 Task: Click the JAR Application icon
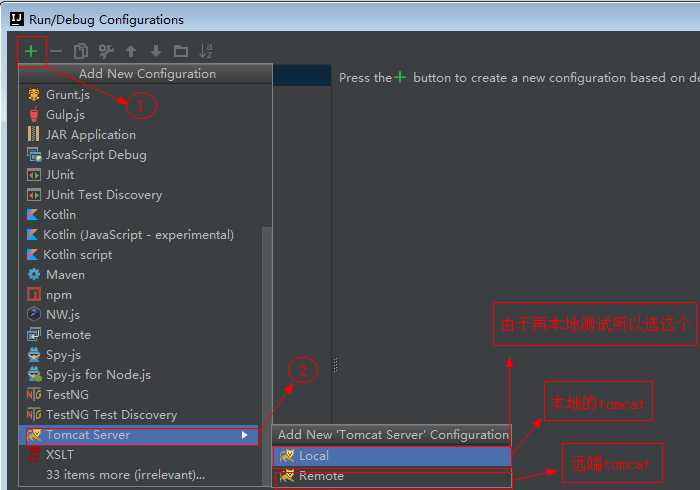pos(33,134)
